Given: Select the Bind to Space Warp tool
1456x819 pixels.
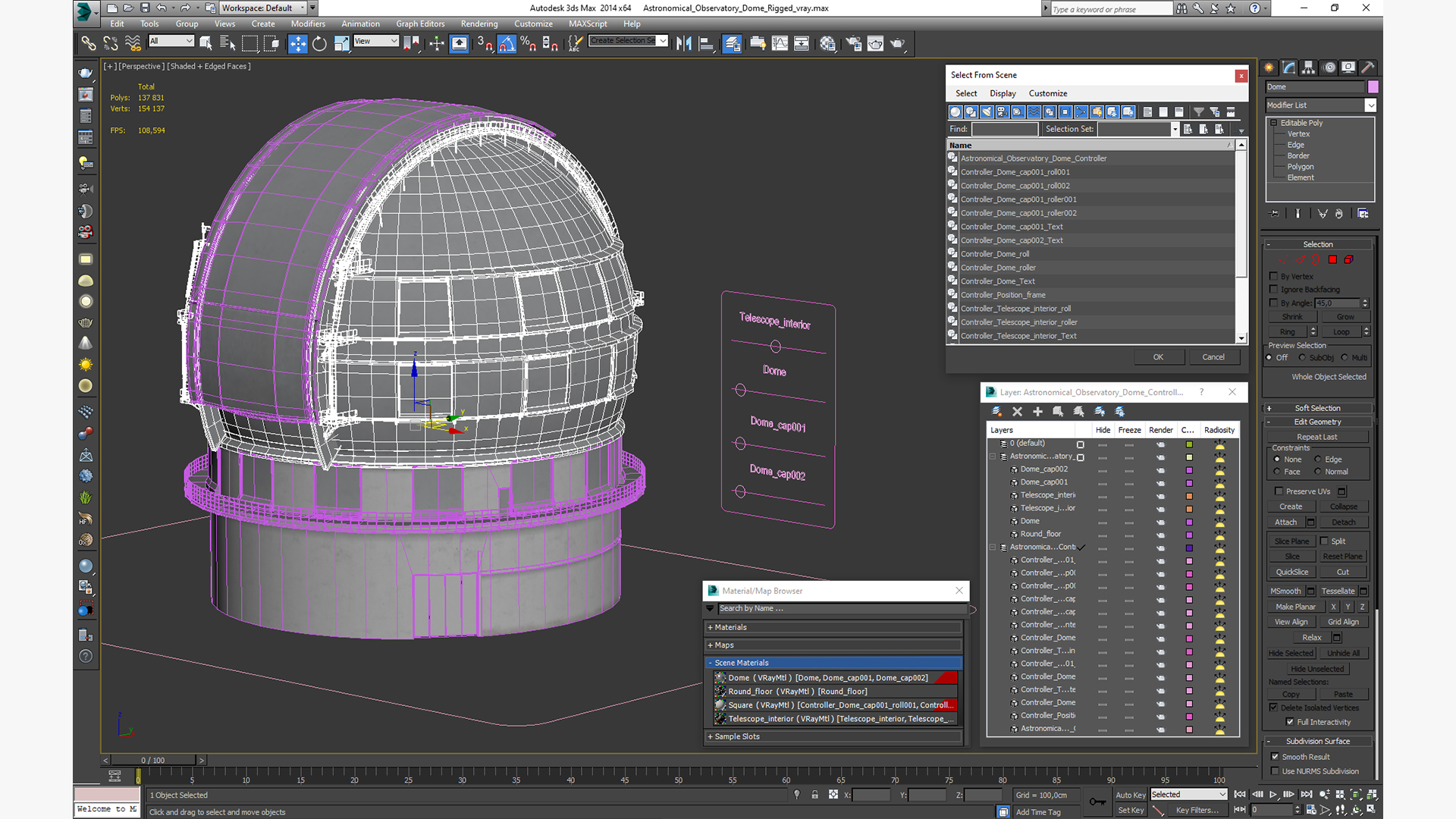Looking at the screenshot, I should coord(133,43).
